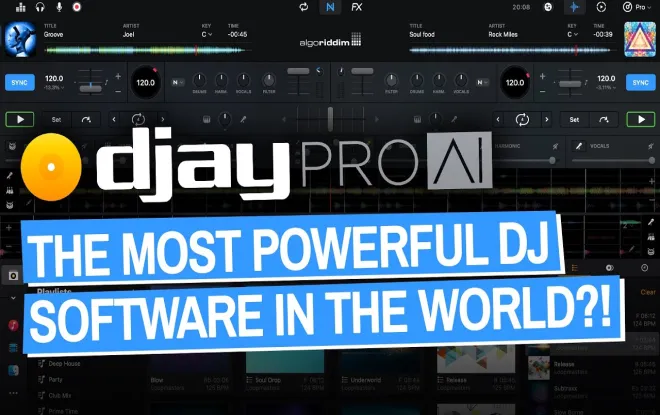
Task: Toggle SYNC on the left deck
Action: point(19,82)
